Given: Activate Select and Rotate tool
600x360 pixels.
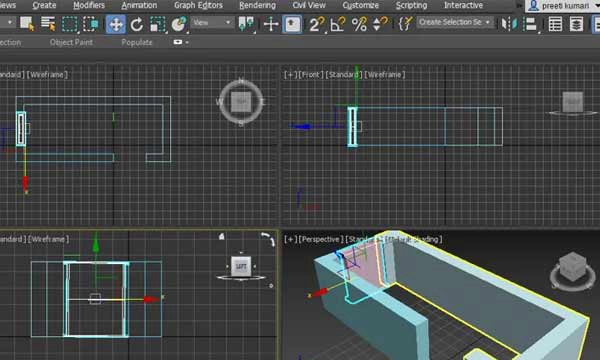Looking at the screenshot, I should click(x=137, y=24).
